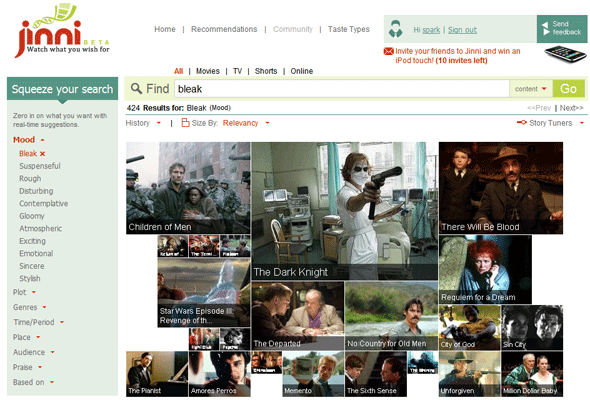
Task: Expand the Place category
Action: point(26,337)
